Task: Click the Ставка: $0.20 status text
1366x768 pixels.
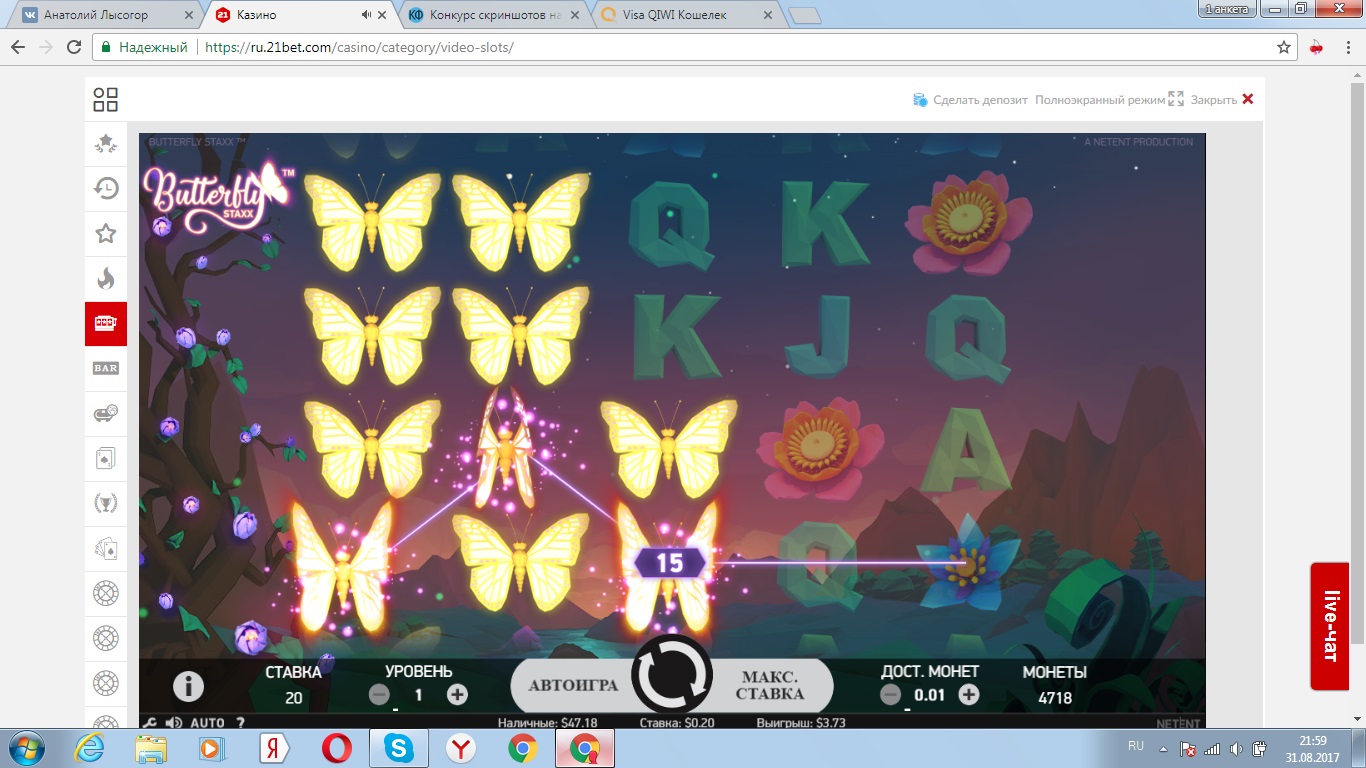Action: tap(677, 722)
